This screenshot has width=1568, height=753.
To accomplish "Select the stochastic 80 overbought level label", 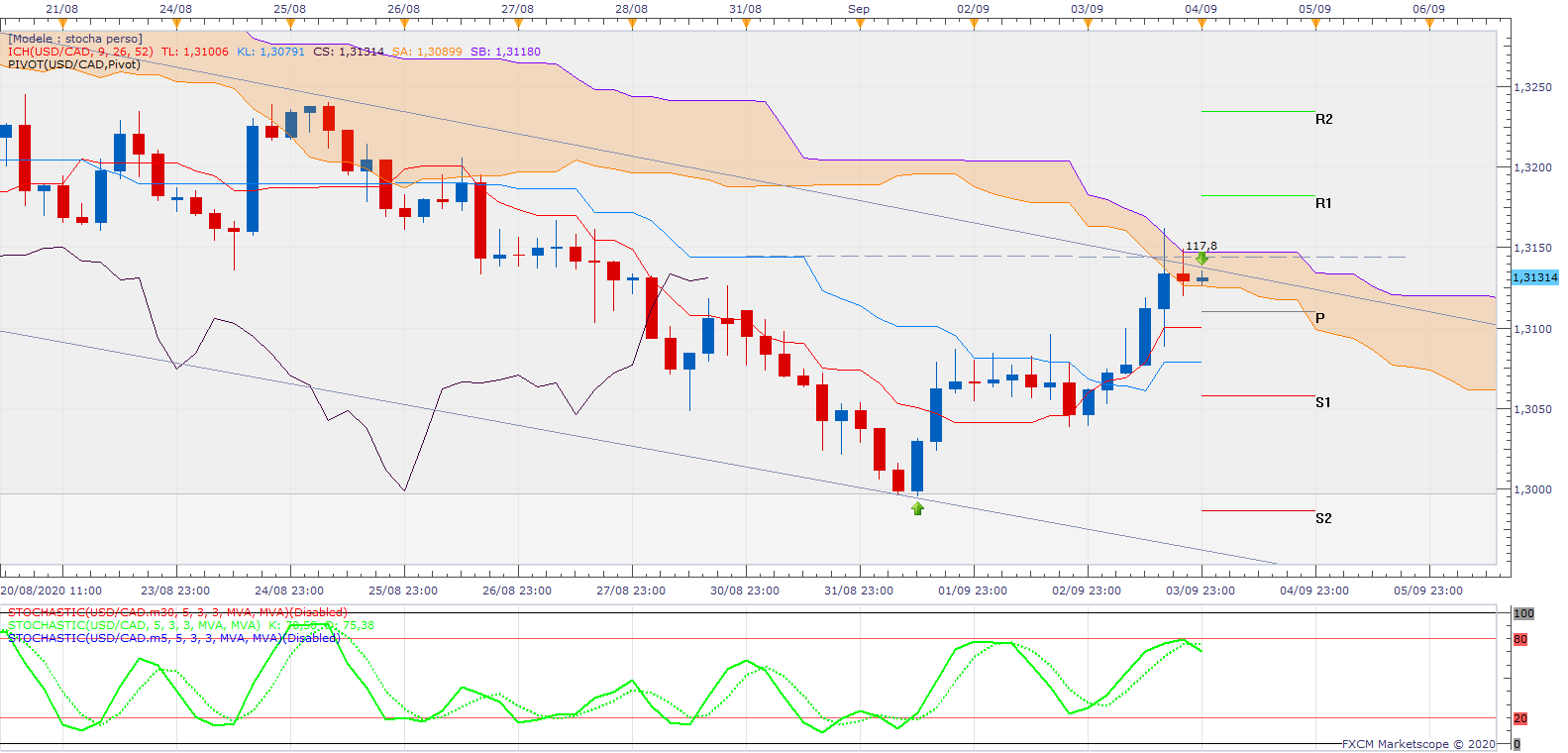I will tap(1520, 639).
